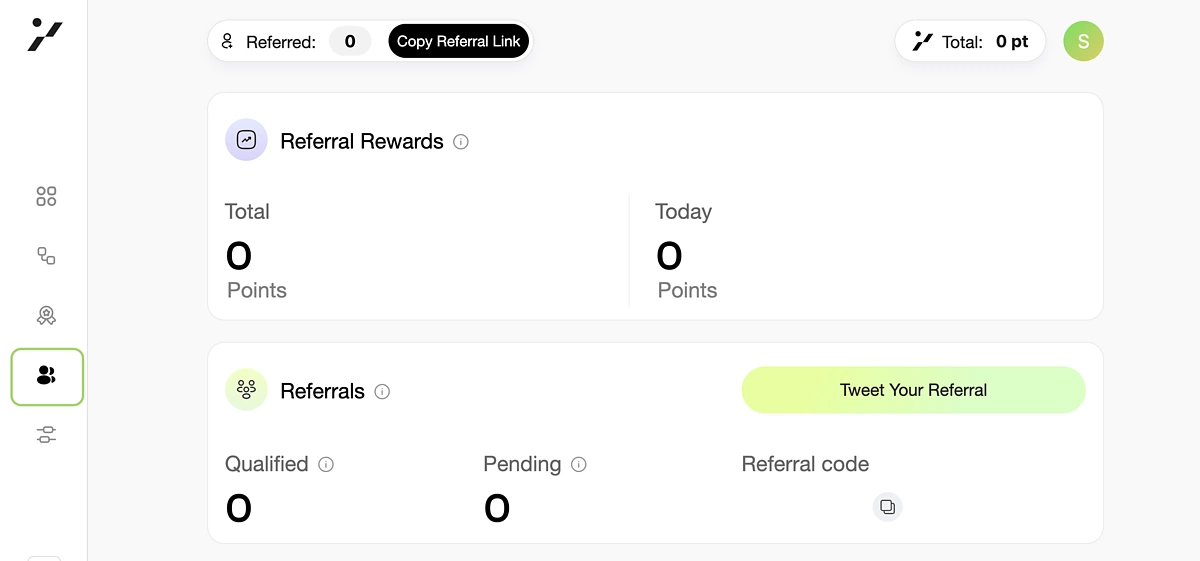Click the Referral Rewards chart icon
This screenshot has width=1200, height=561.
246,140
